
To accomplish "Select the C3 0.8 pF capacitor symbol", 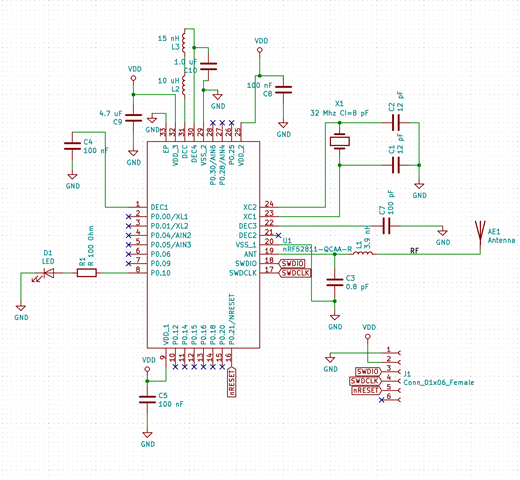I will [x=335, y=282].
